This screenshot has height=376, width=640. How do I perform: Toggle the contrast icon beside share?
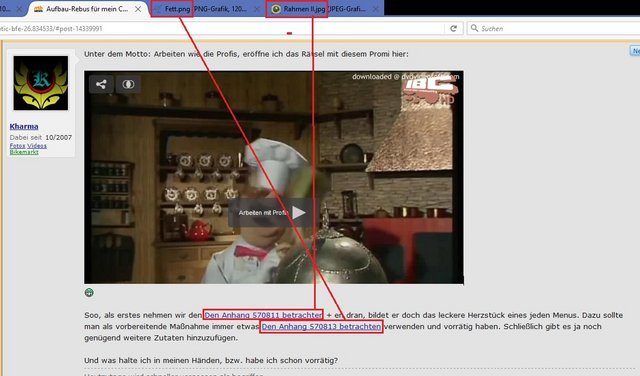coord(128,84)
